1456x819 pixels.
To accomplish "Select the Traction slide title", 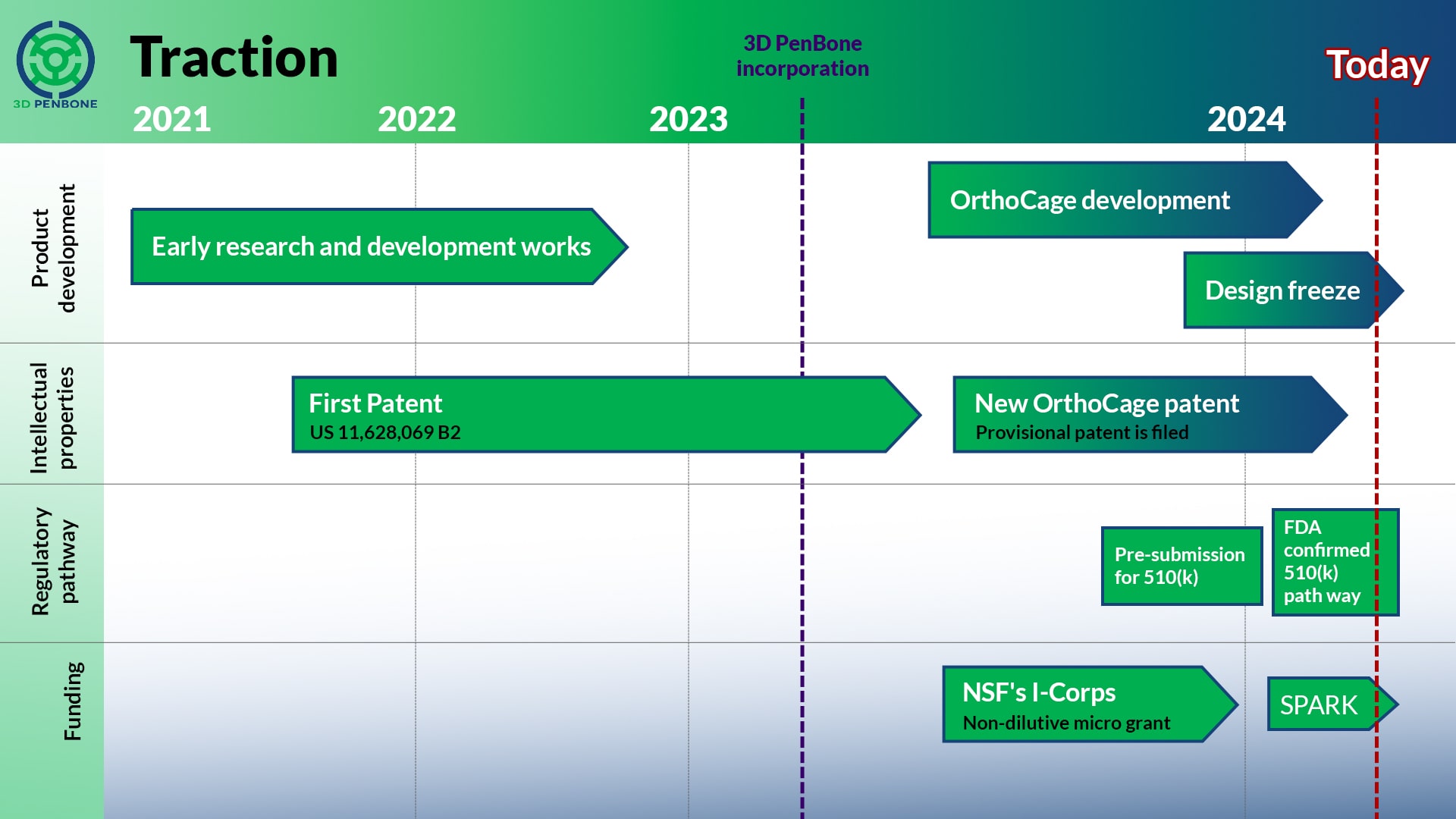I will pos(234,58).
